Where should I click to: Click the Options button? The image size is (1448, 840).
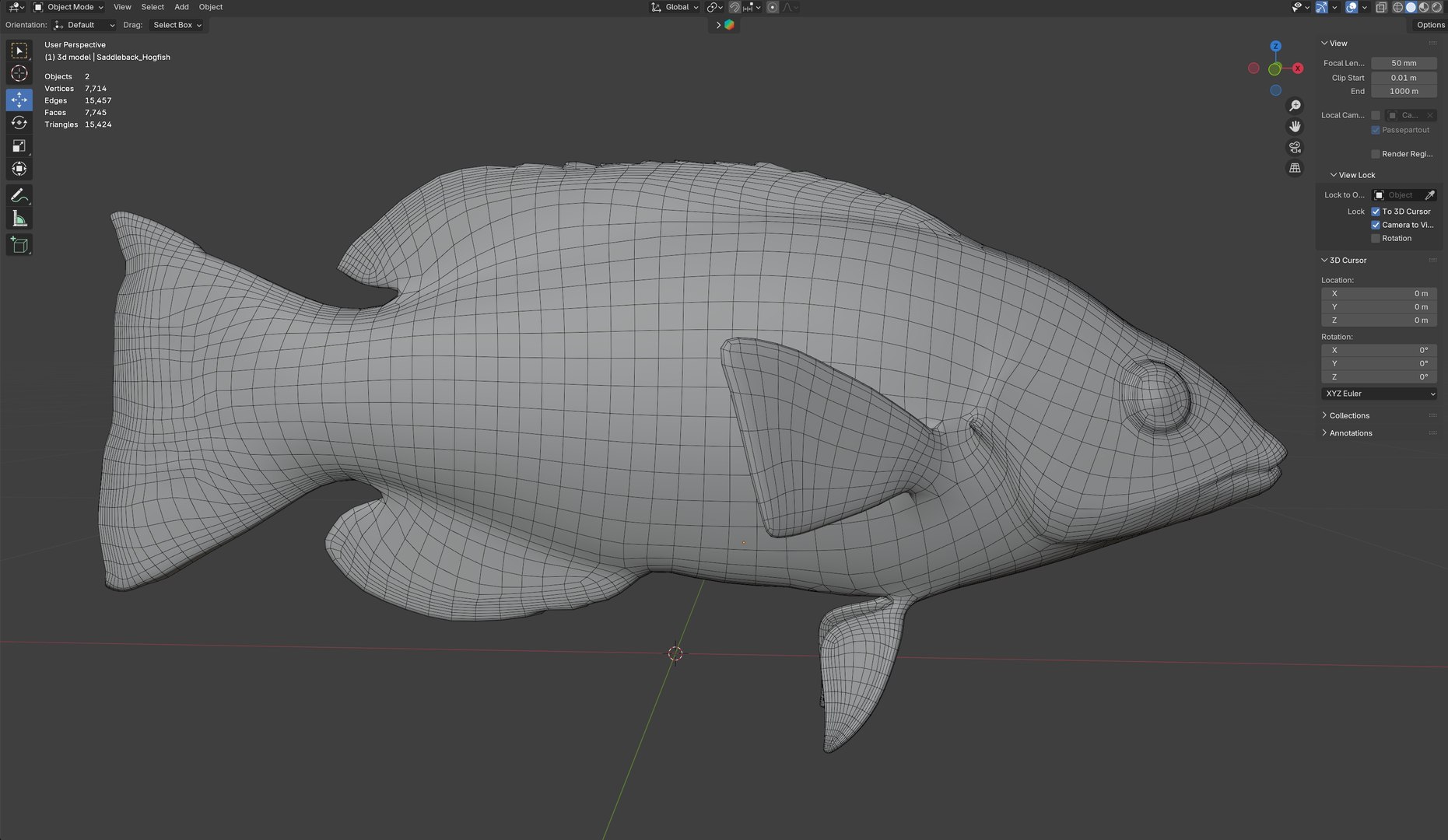[1430, 25]
